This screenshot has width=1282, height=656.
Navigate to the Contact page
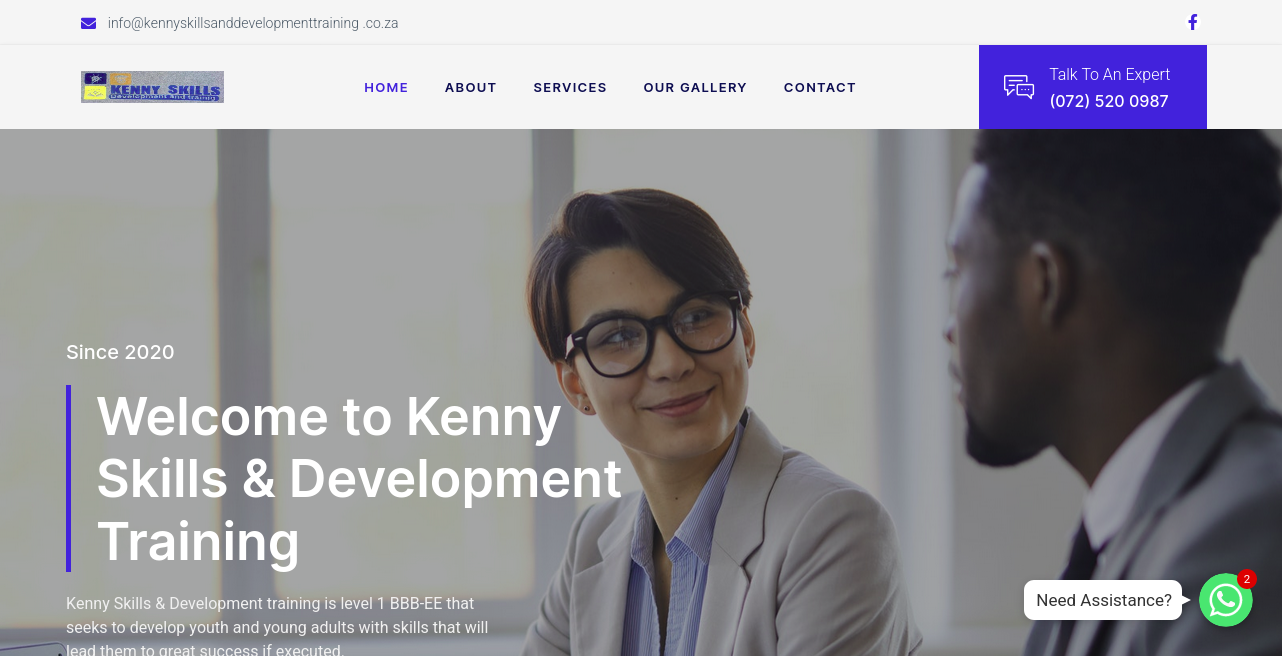pos(820,87)
